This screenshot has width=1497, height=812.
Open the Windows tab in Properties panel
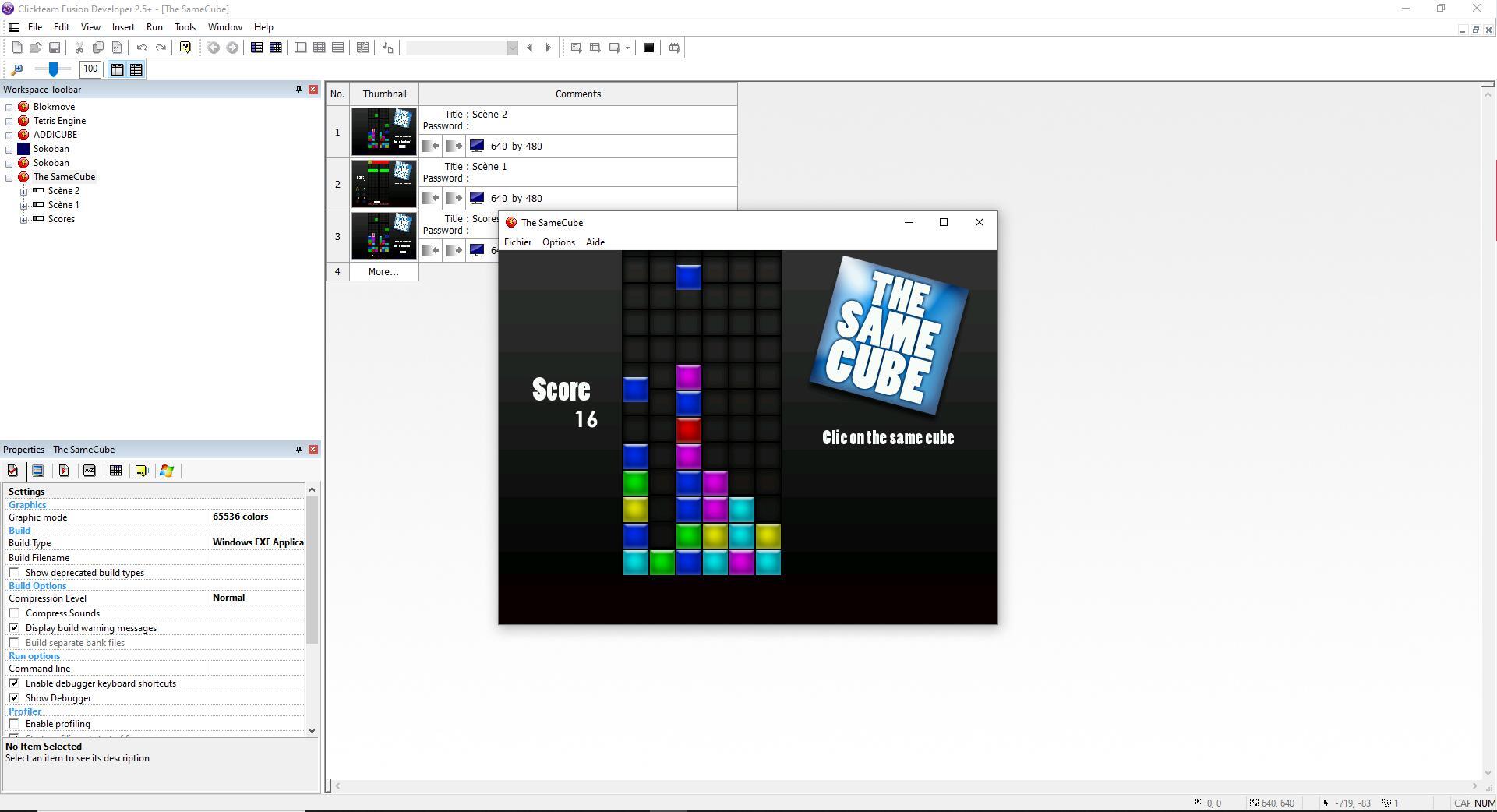pos(167,471)
